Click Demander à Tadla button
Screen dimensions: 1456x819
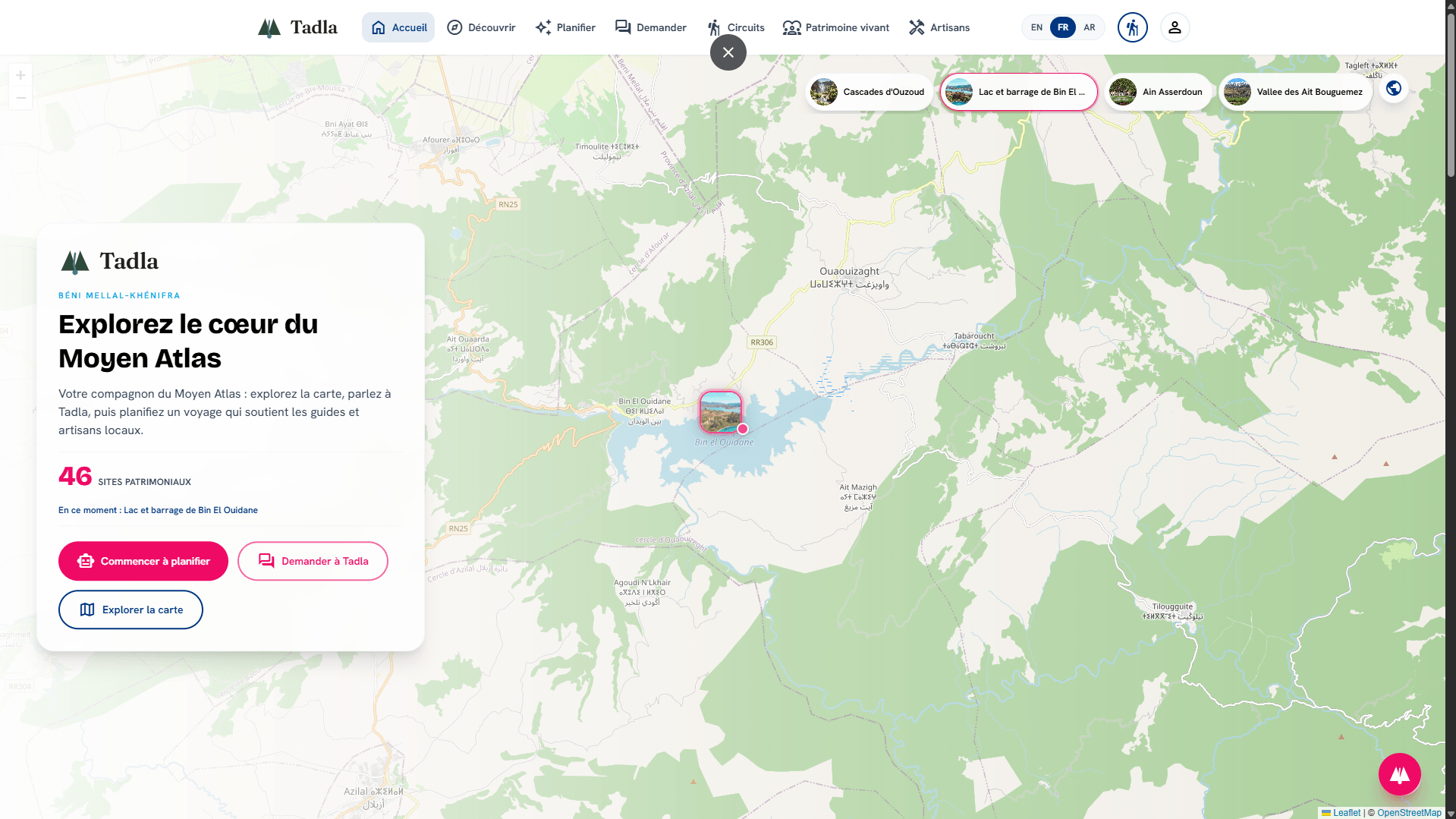(313, 561)
